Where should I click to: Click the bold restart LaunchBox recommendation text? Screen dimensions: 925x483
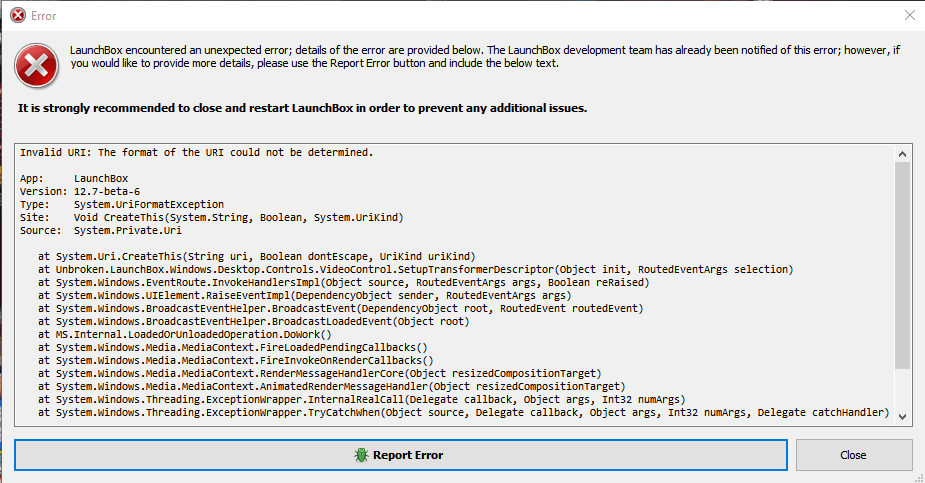point(302,108)
